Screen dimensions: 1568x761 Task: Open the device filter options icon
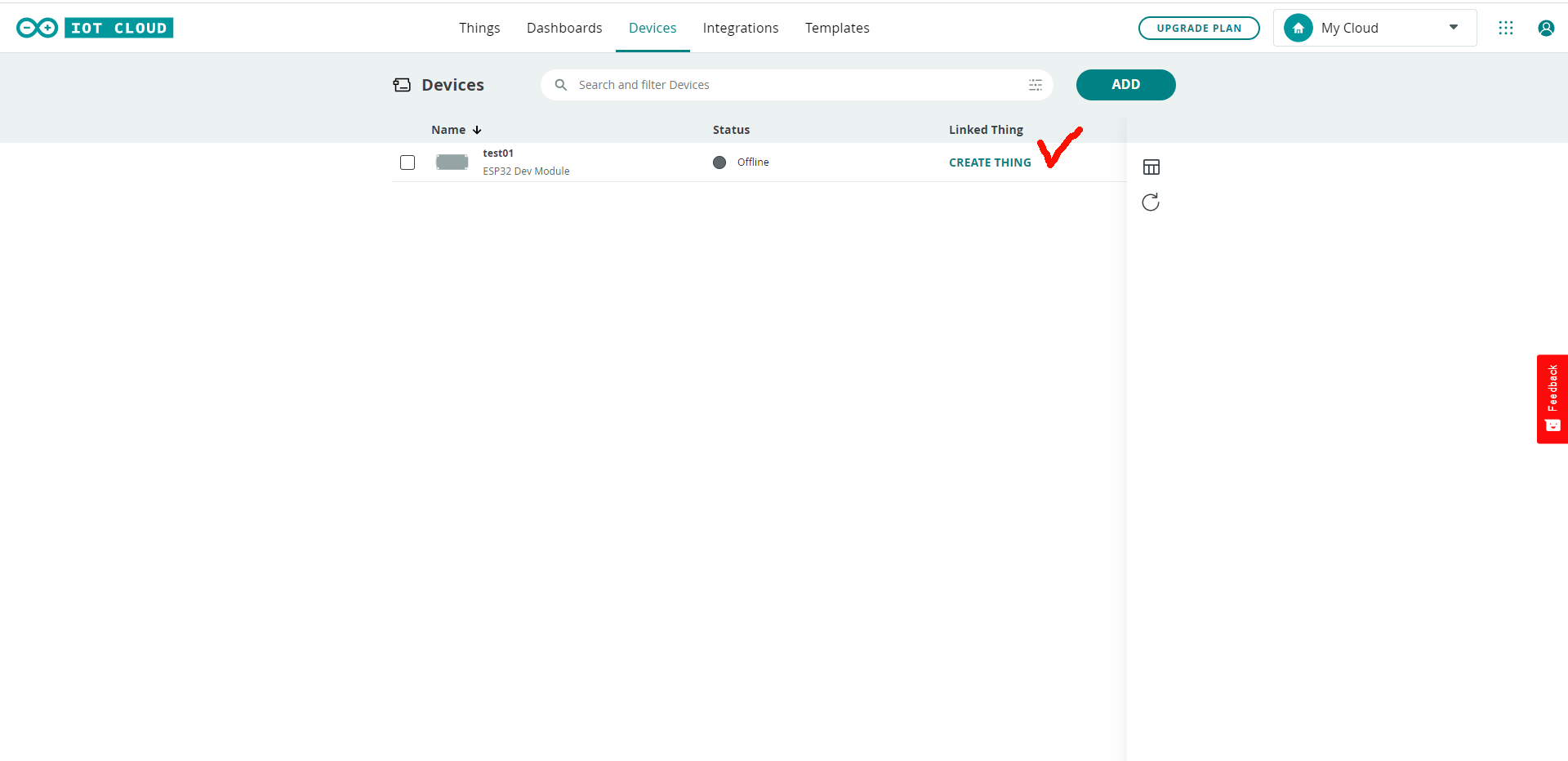[x=1036, y=85]
